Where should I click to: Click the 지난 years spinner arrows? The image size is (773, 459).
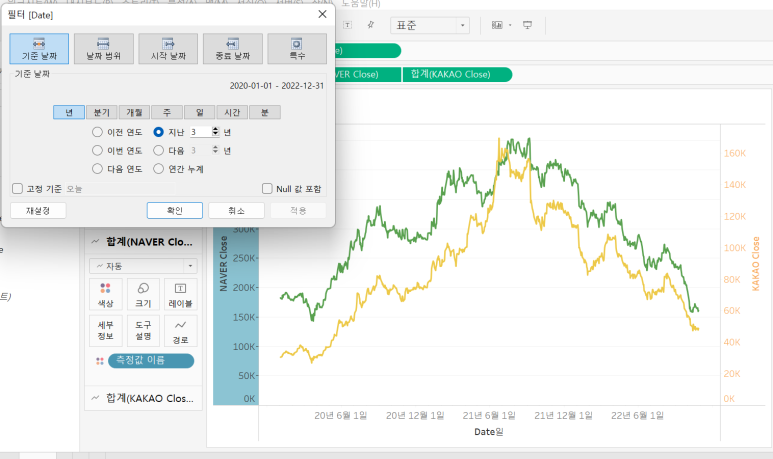(215, 132)
